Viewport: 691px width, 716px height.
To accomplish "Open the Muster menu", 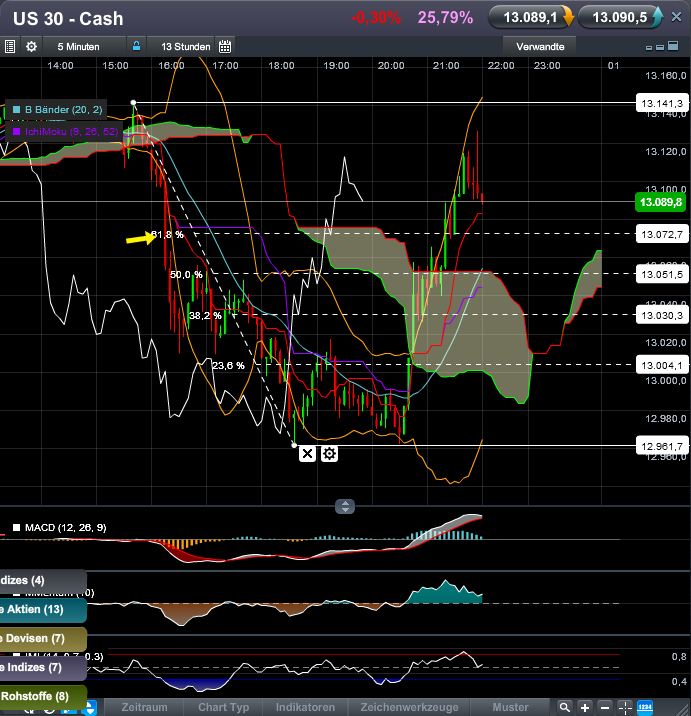I will (510, 707).
